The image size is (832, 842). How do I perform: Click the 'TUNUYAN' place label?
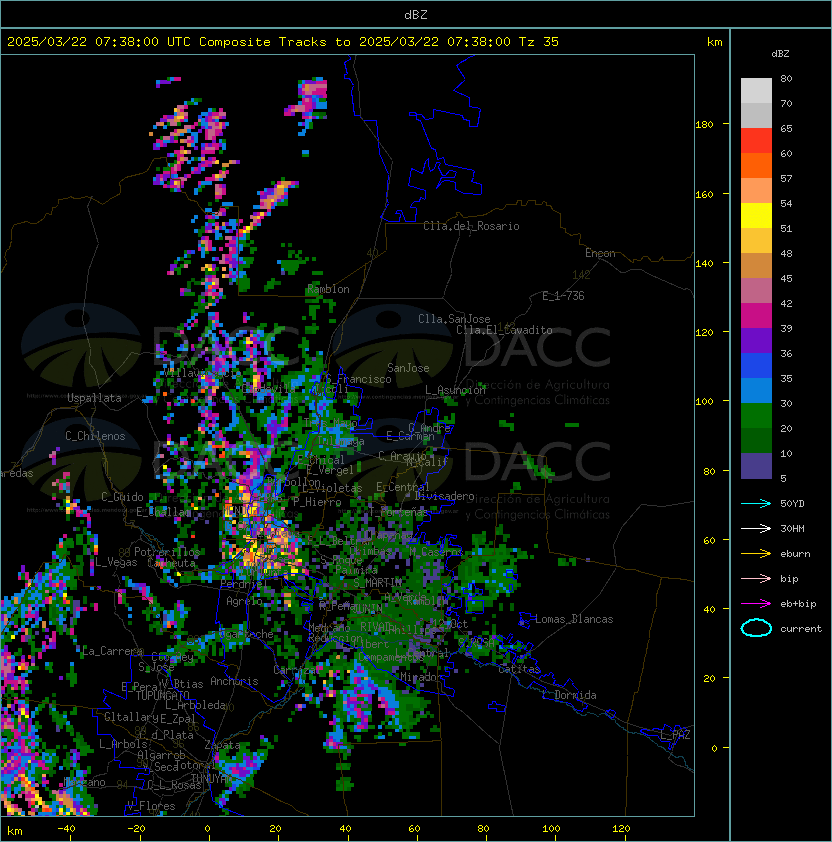coord(212,778)
